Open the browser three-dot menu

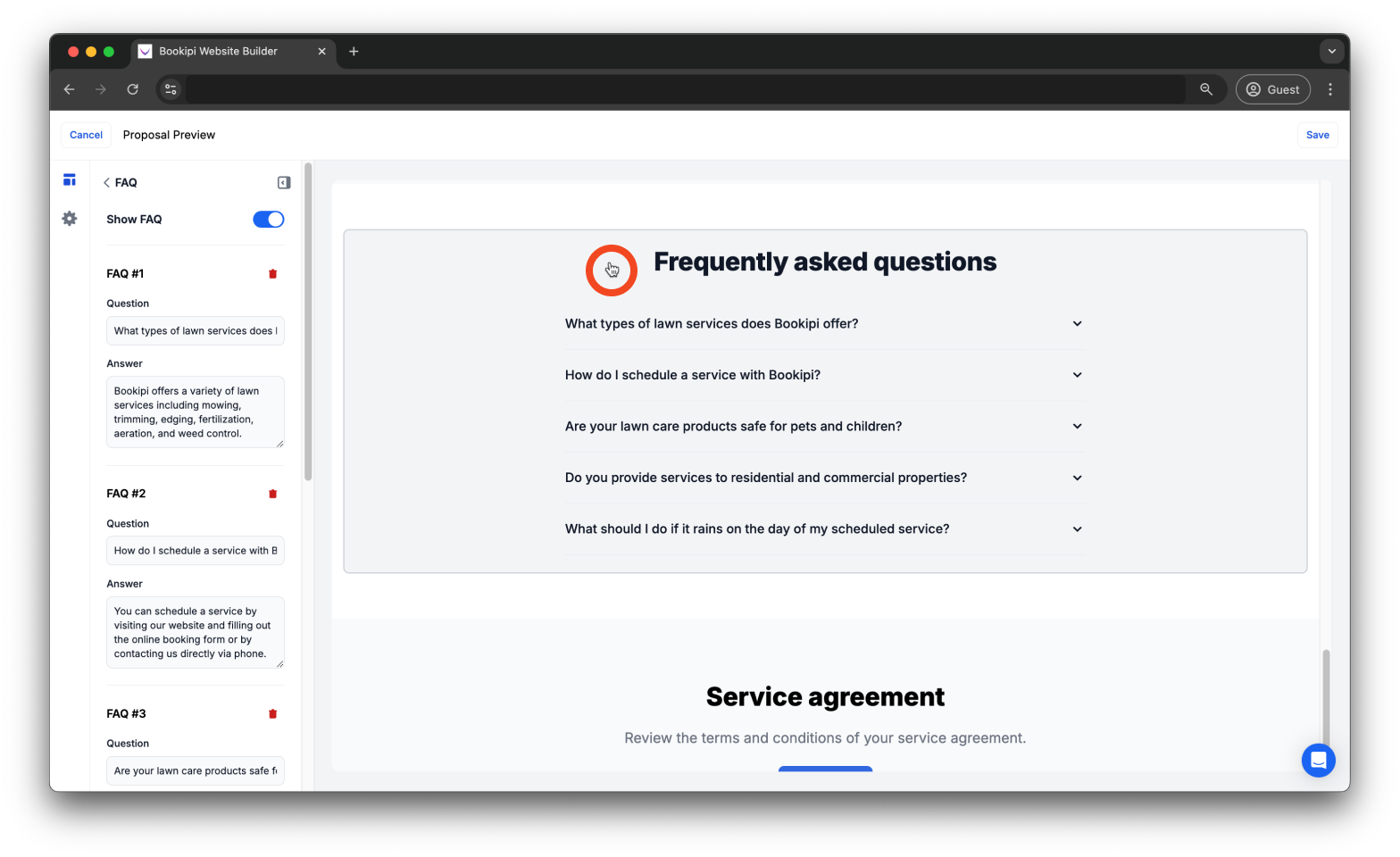click(1330, 89)
